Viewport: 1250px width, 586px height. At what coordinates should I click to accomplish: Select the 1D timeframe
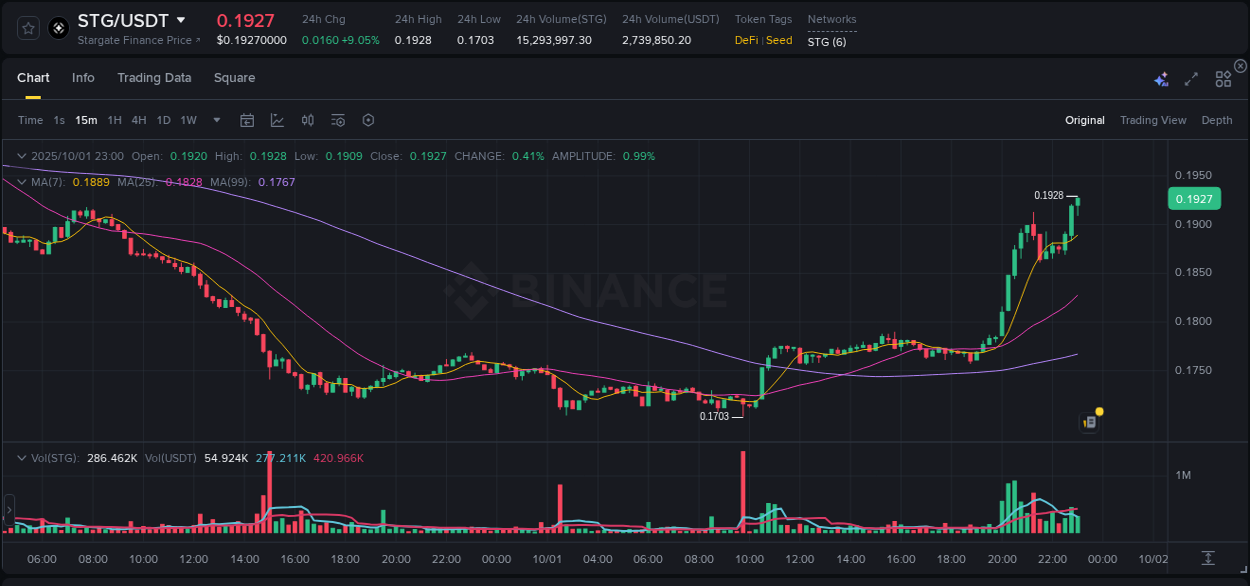tap(163, 120)
